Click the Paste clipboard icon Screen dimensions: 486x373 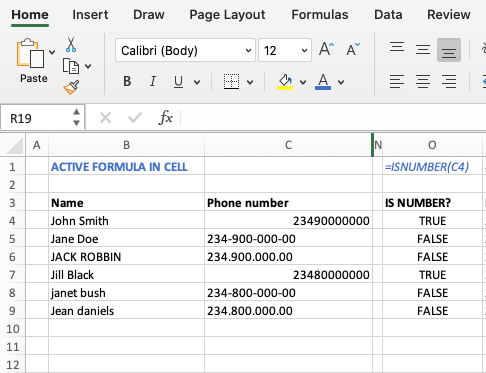(30, 53)
